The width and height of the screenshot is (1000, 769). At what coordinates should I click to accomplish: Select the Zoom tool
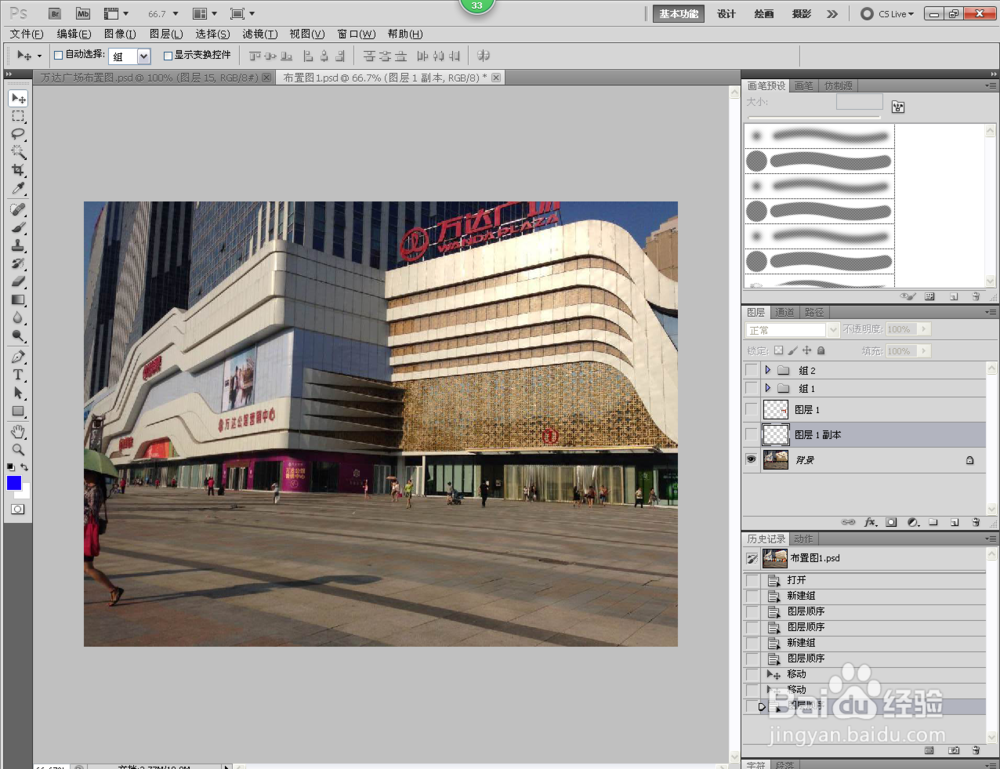pyautogui.click(x=18, y=450)
